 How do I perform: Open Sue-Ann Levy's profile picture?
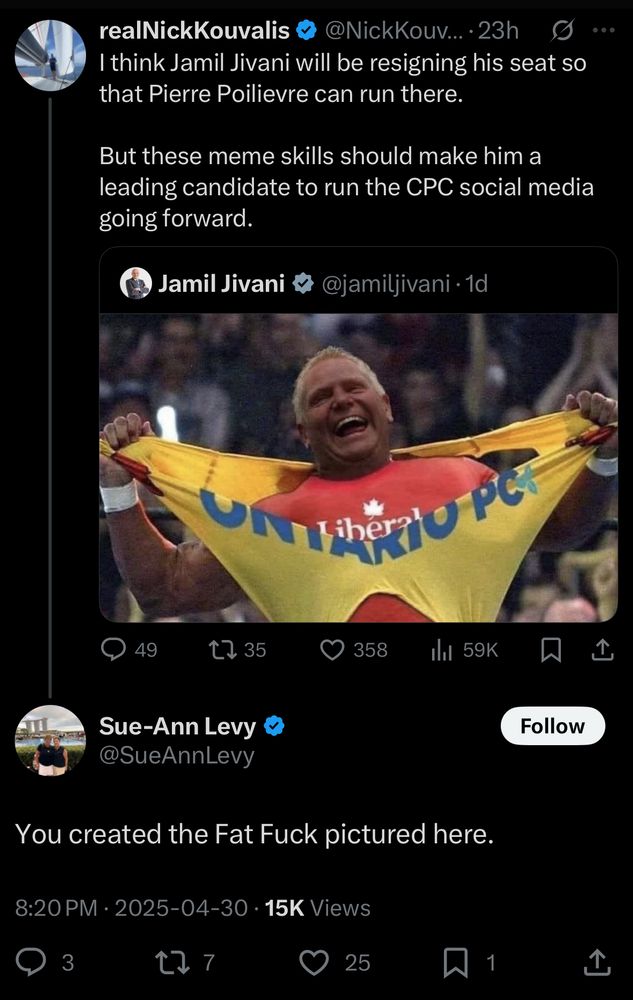(50, 740)
